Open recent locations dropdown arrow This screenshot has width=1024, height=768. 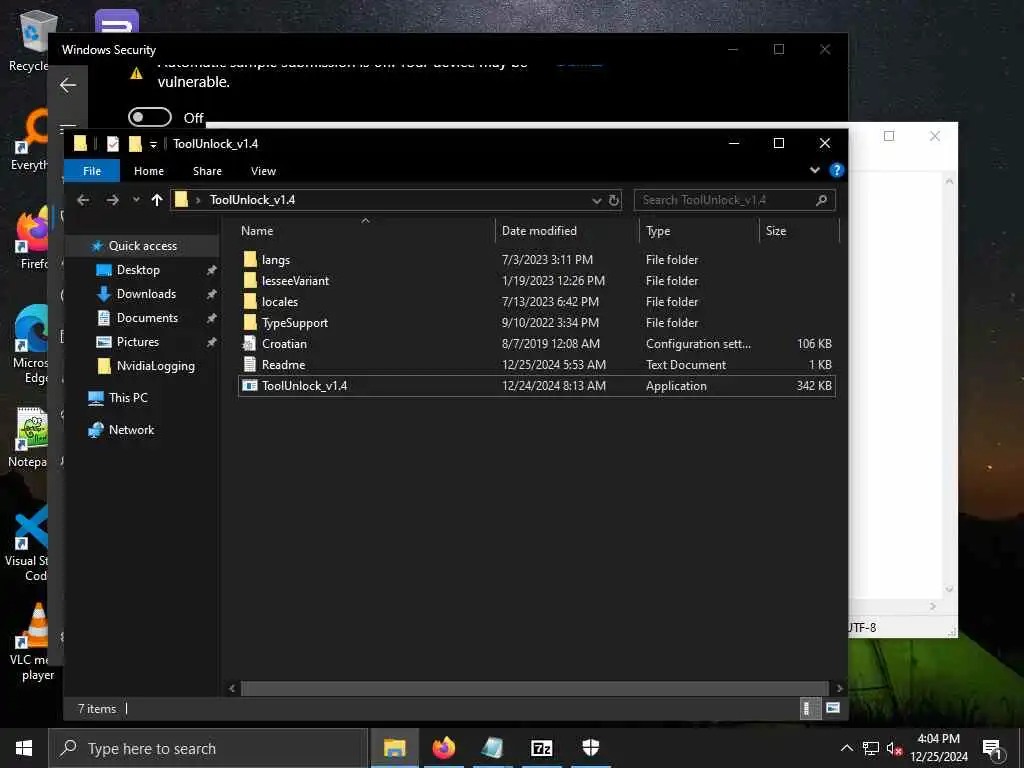point(136,200)
